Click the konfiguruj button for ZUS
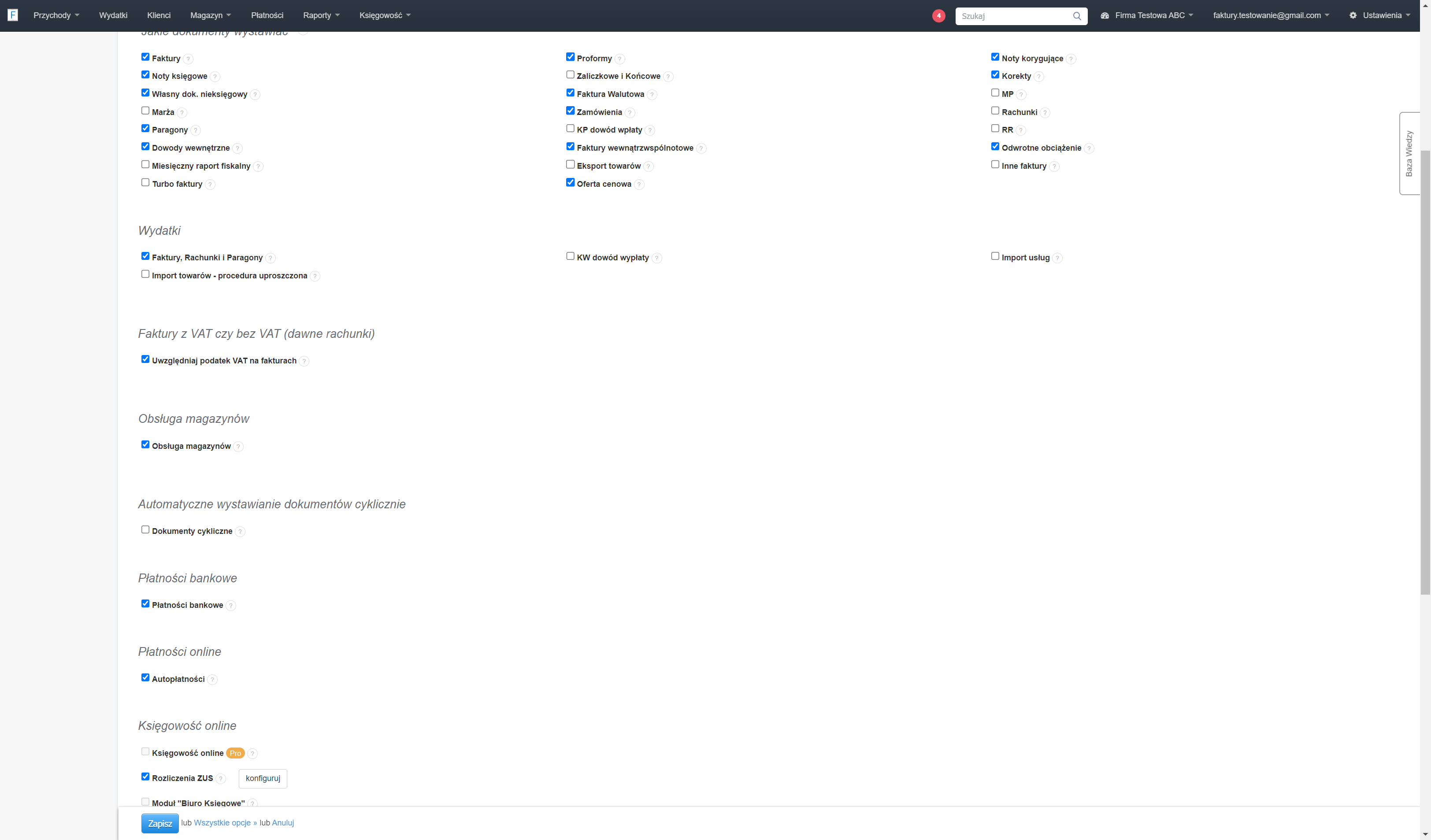The height and width of the screenshot is (840, 1431). (263, 779)
